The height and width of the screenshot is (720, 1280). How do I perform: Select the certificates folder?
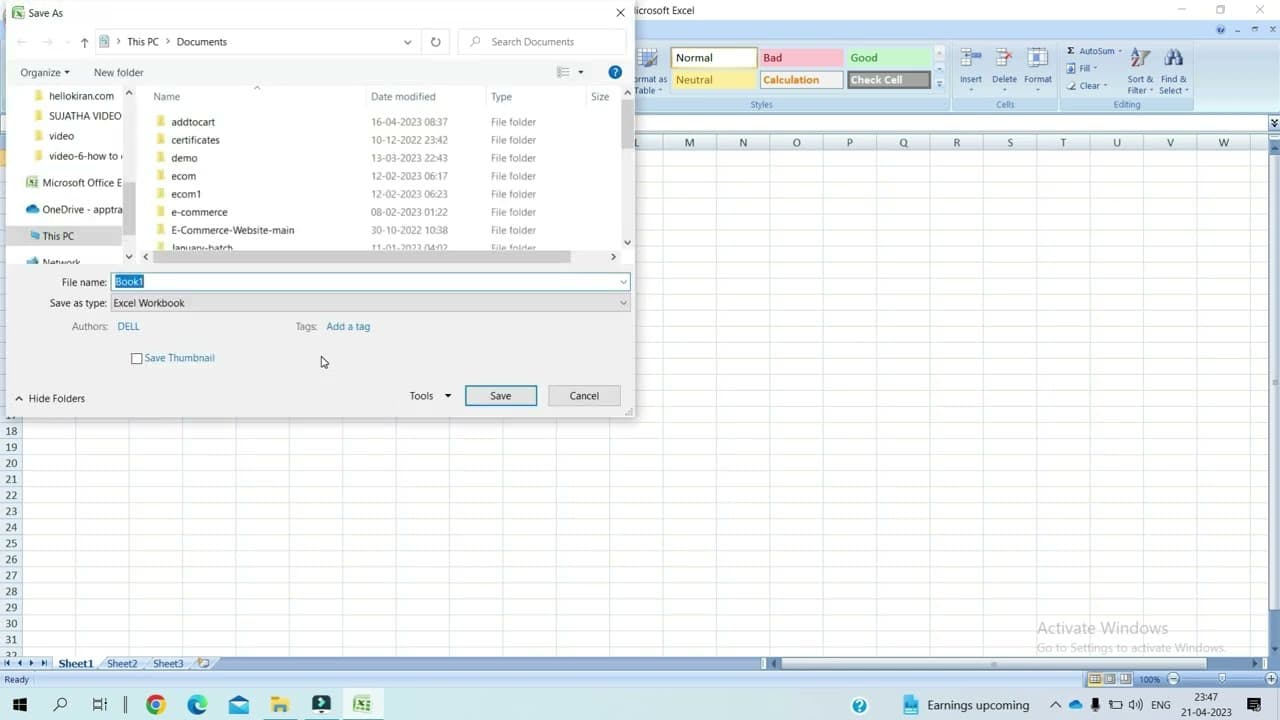[195, 140]
